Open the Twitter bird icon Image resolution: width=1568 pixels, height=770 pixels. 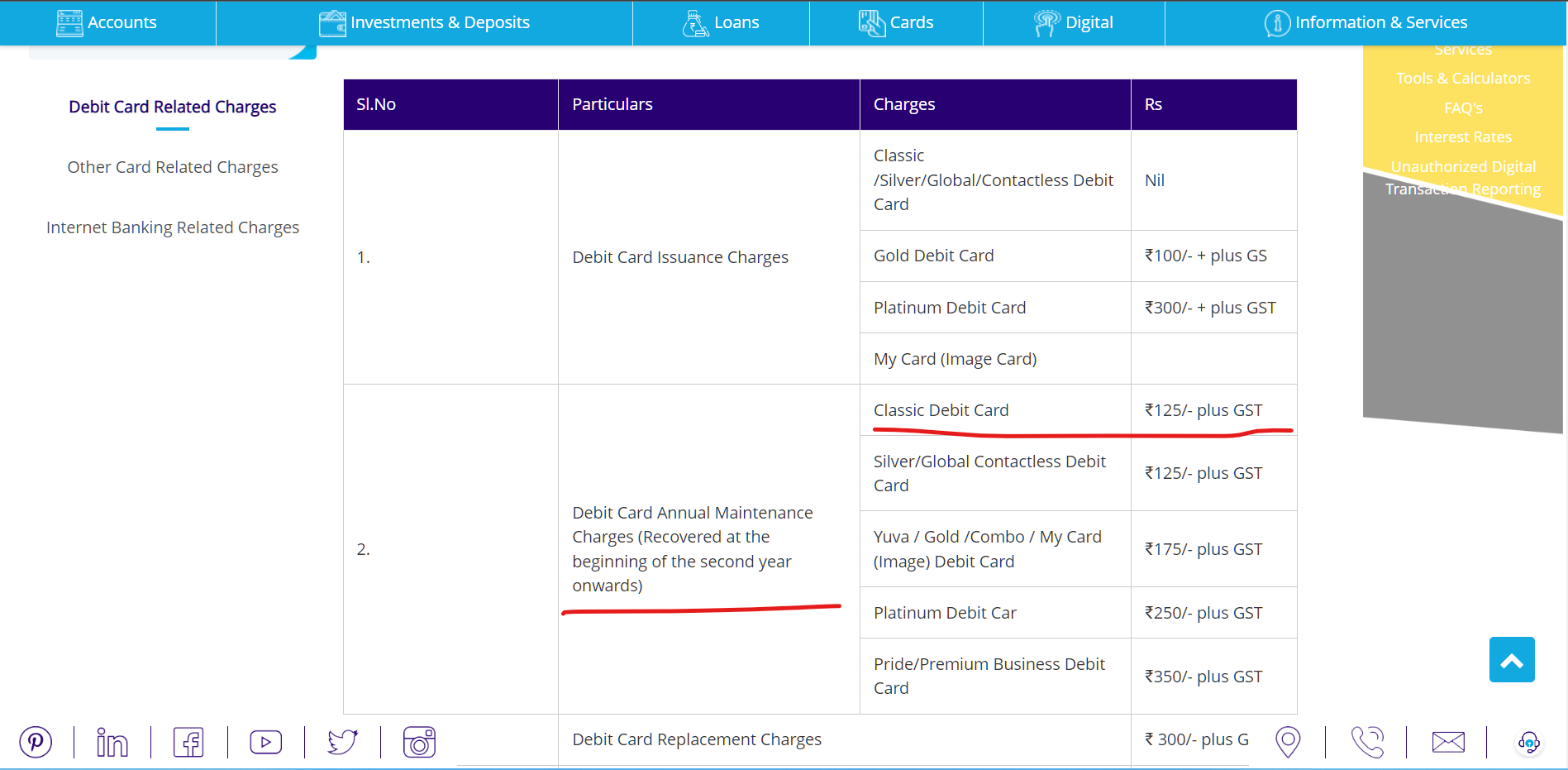click(x=342, y=742)
